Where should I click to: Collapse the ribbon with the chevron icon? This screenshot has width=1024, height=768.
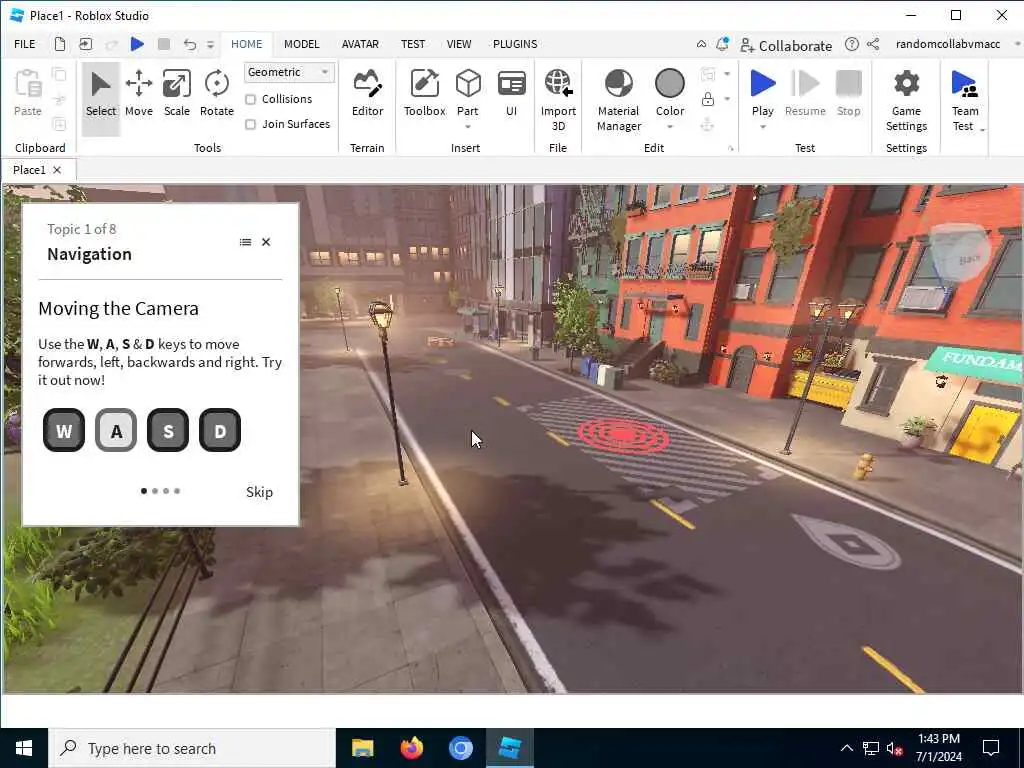[701, 44]
